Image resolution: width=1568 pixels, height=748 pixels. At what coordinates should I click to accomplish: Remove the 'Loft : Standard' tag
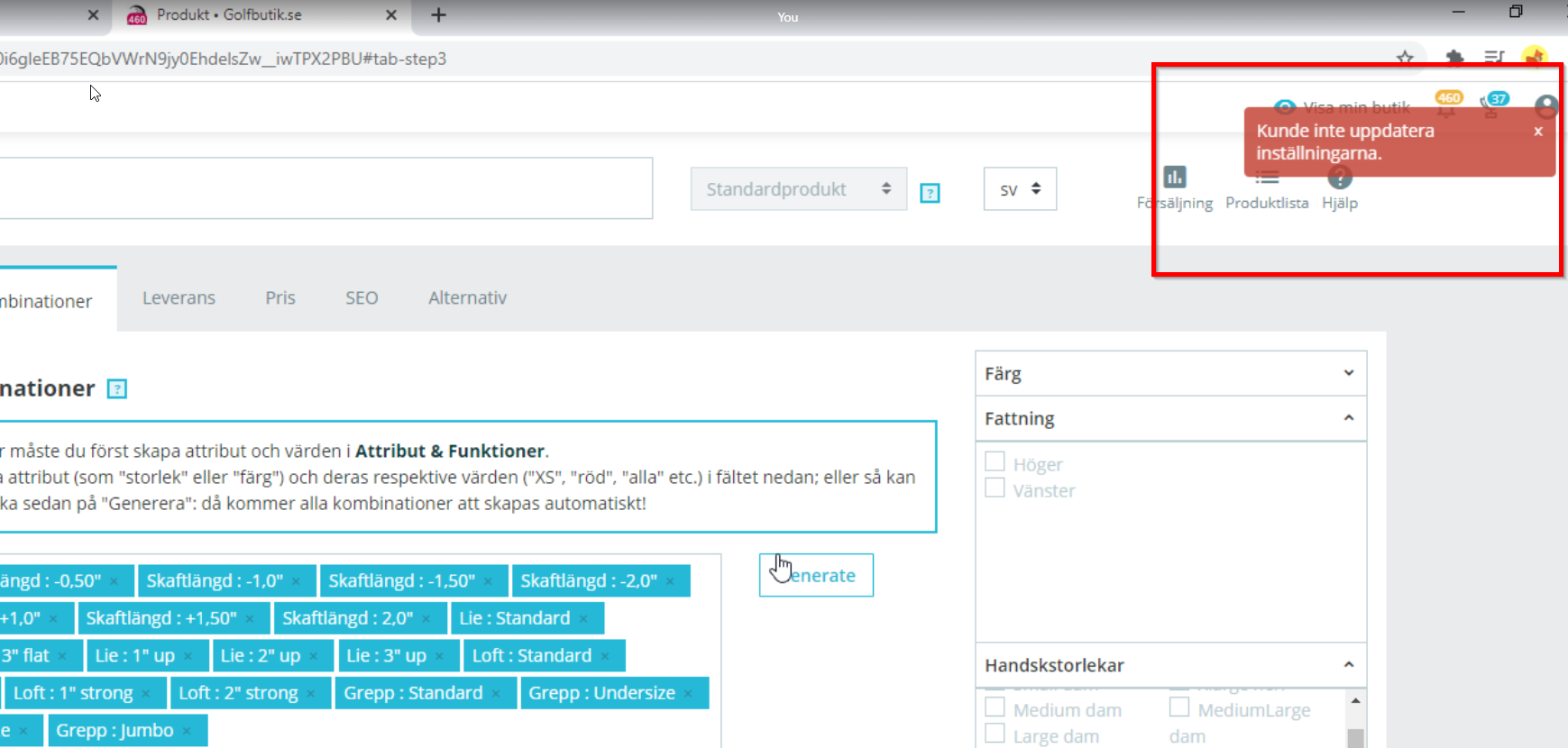(x=605, y=657)
